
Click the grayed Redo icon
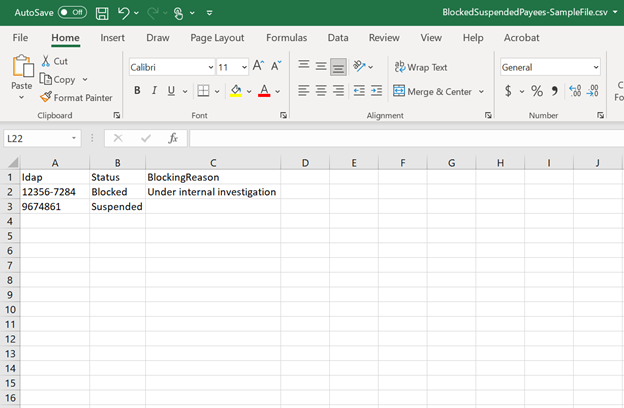pos(152,13)
